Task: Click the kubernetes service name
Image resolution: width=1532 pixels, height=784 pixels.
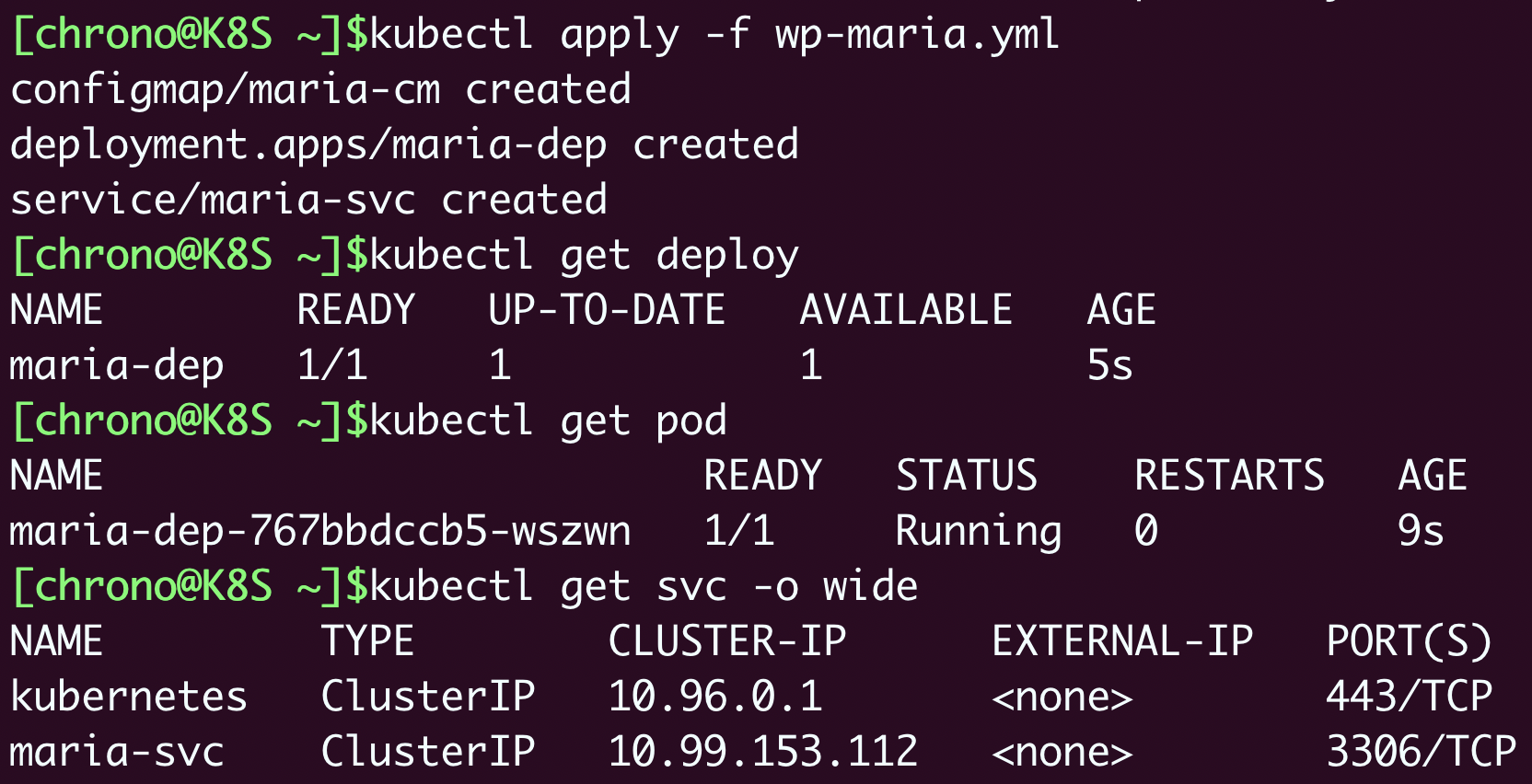Action: [129, 698]
